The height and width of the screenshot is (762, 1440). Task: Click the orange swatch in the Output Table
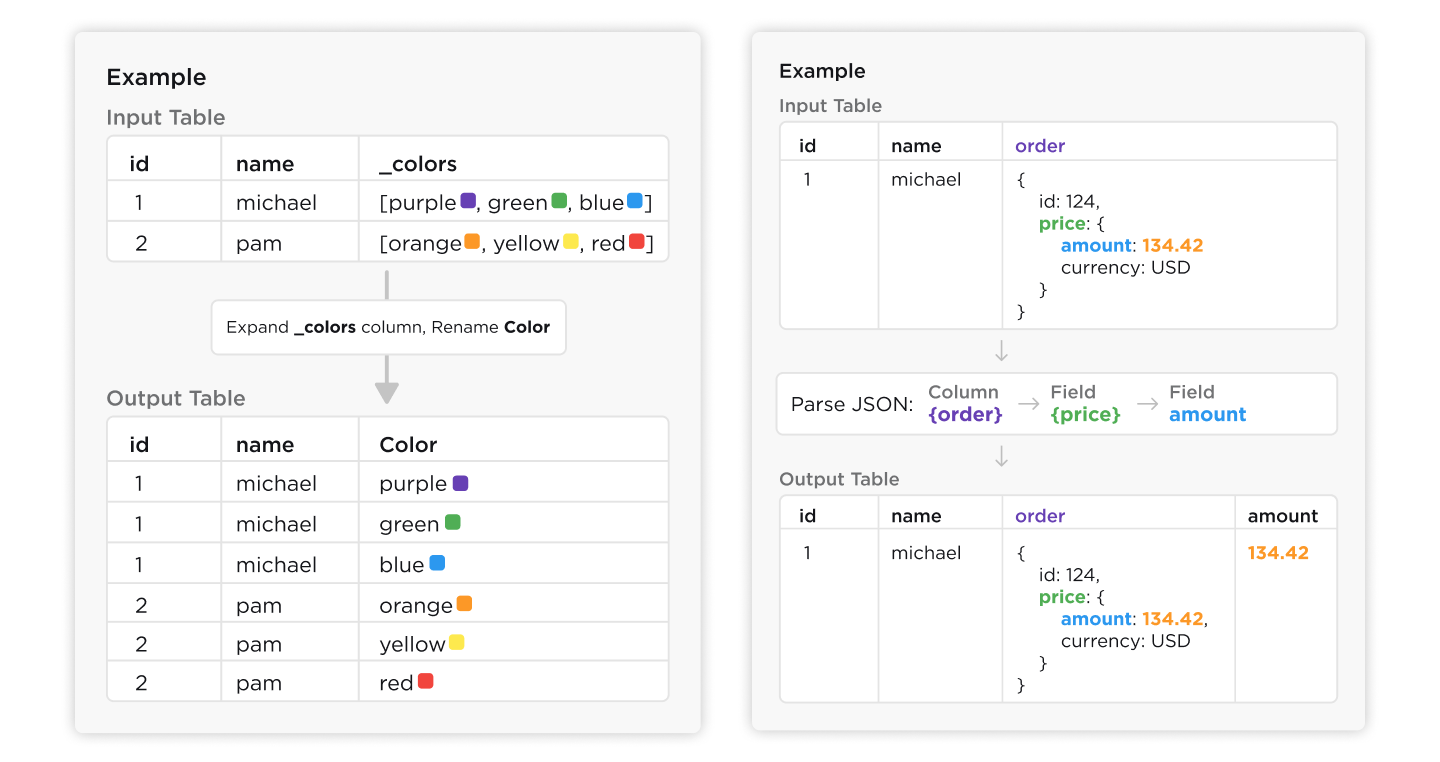point(464,604)
